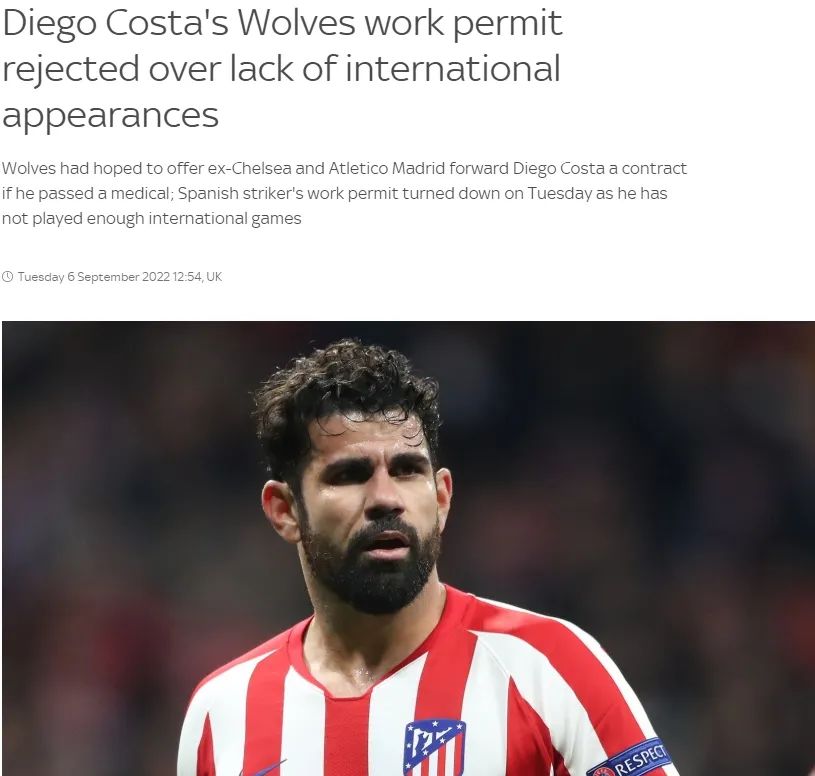Click 'Tuesday 6 September 2022' timestamp text
The width and height of the screenshot is (815, 776).
tap(94, 277)
